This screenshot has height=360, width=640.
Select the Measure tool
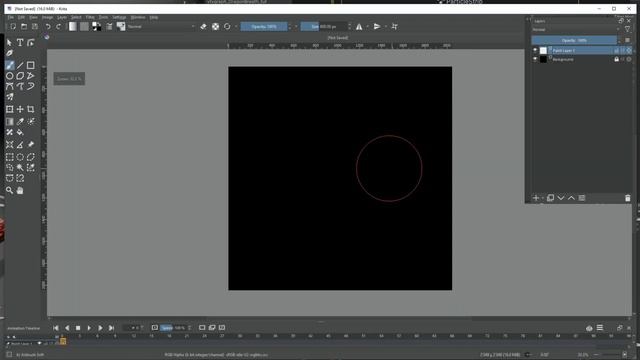[20, 144]
